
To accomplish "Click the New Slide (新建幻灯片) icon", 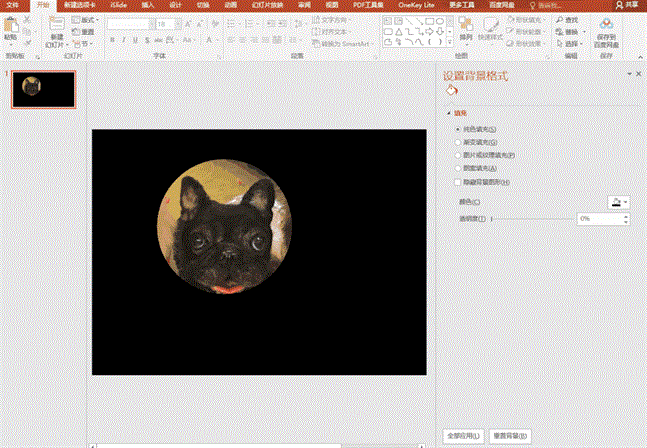I will 56,25.
